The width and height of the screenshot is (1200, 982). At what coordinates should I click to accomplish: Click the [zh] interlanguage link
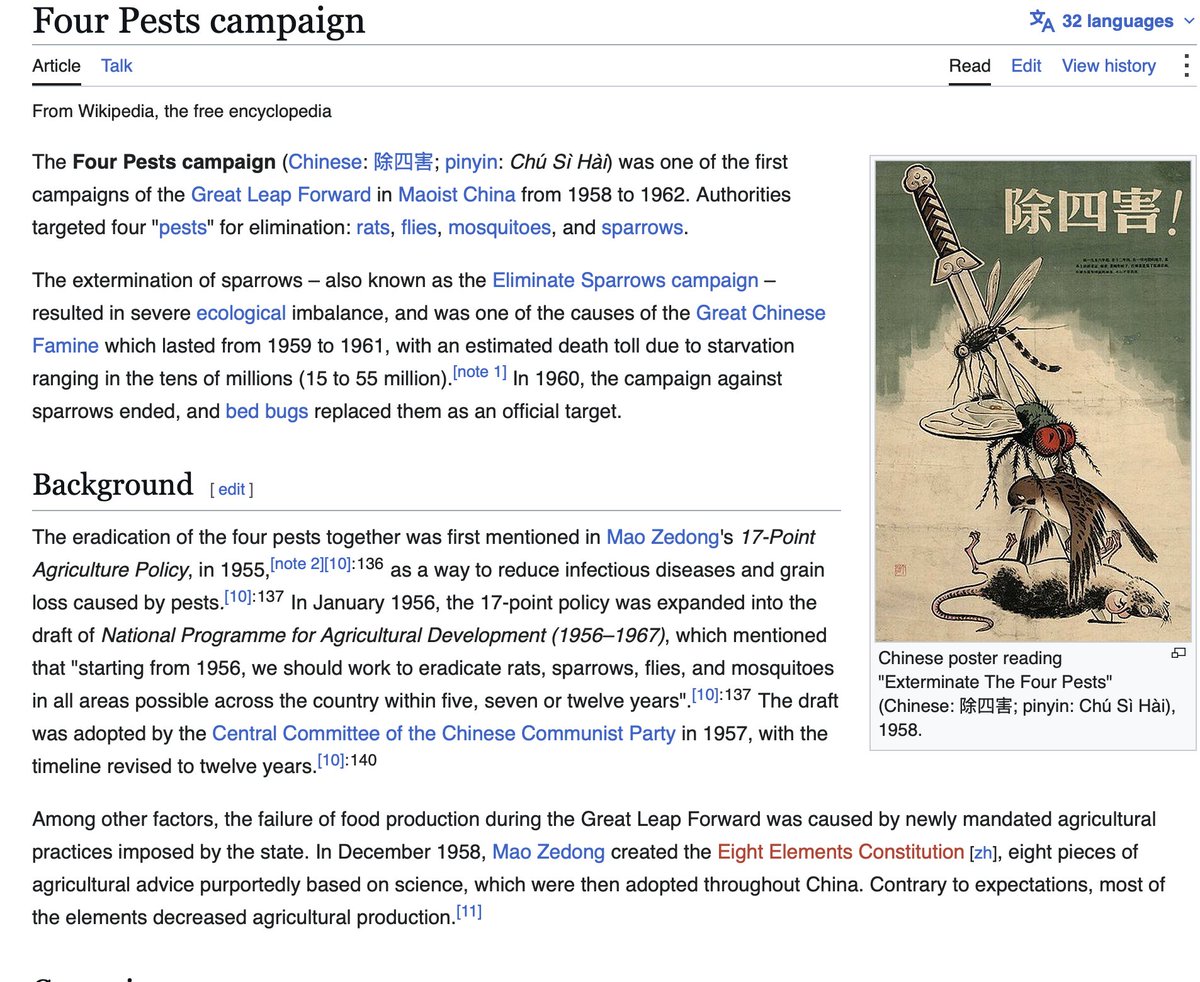pyautogui.click(x=984, y=854)
